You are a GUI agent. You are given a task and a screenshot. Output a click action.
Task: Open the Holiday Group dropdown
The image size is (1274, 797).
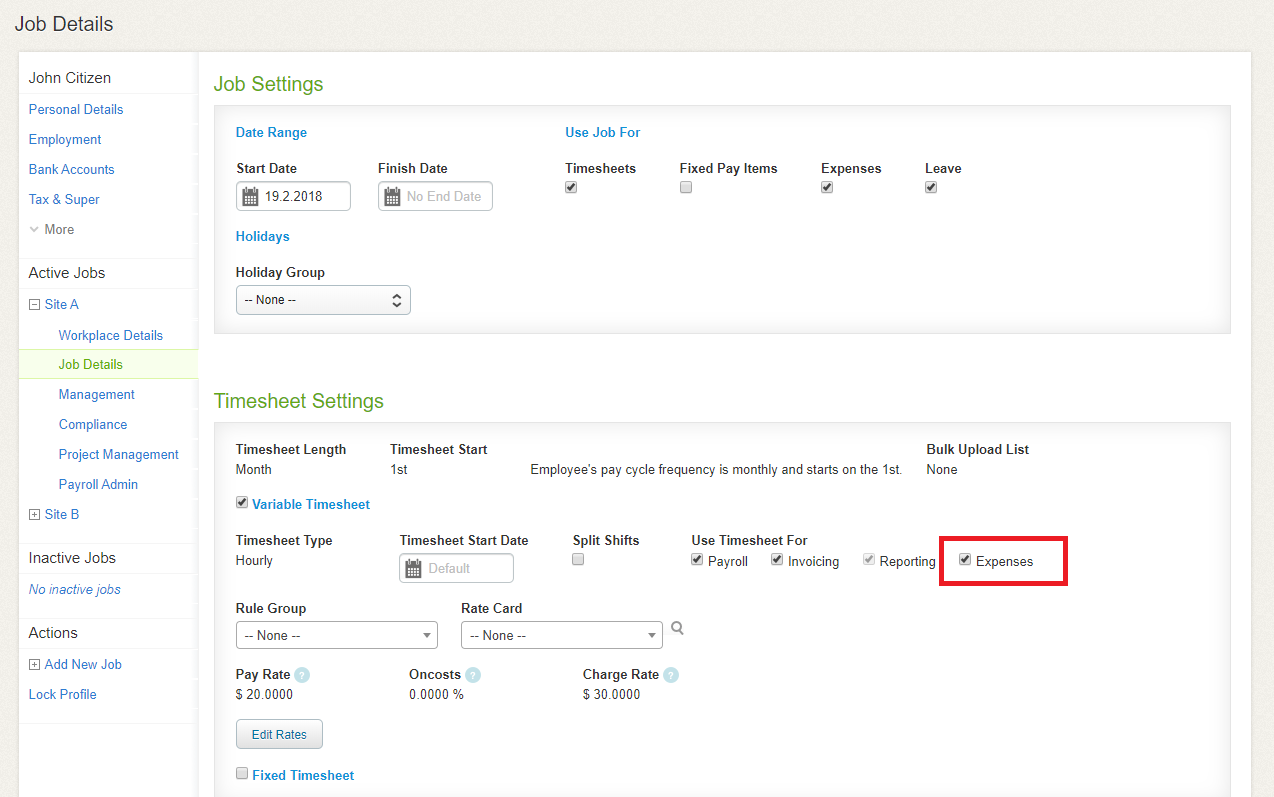(323, 300)
